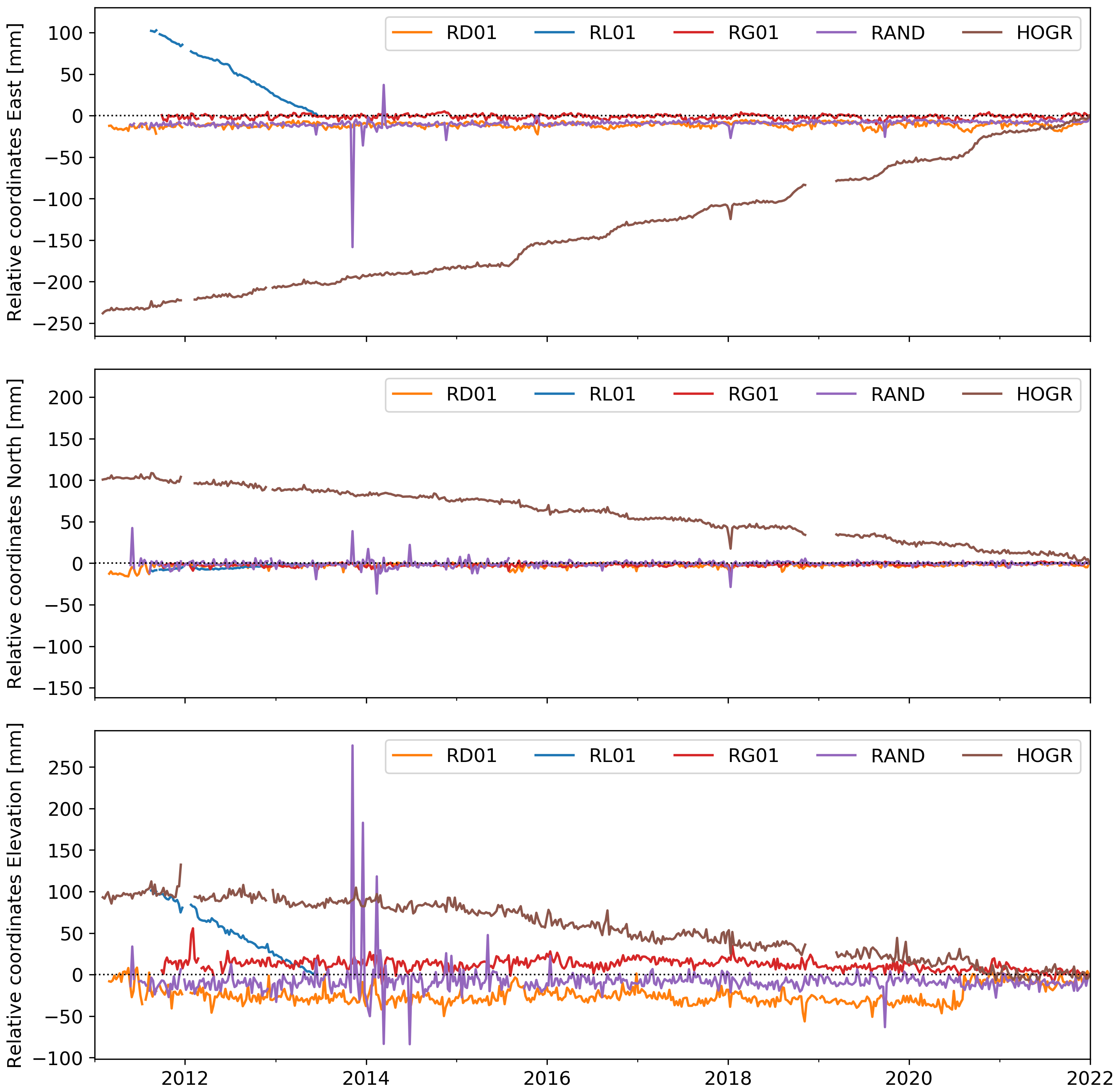
Task: Click the 2016 x-axis tick label
Action: (x=547, y=1078)
